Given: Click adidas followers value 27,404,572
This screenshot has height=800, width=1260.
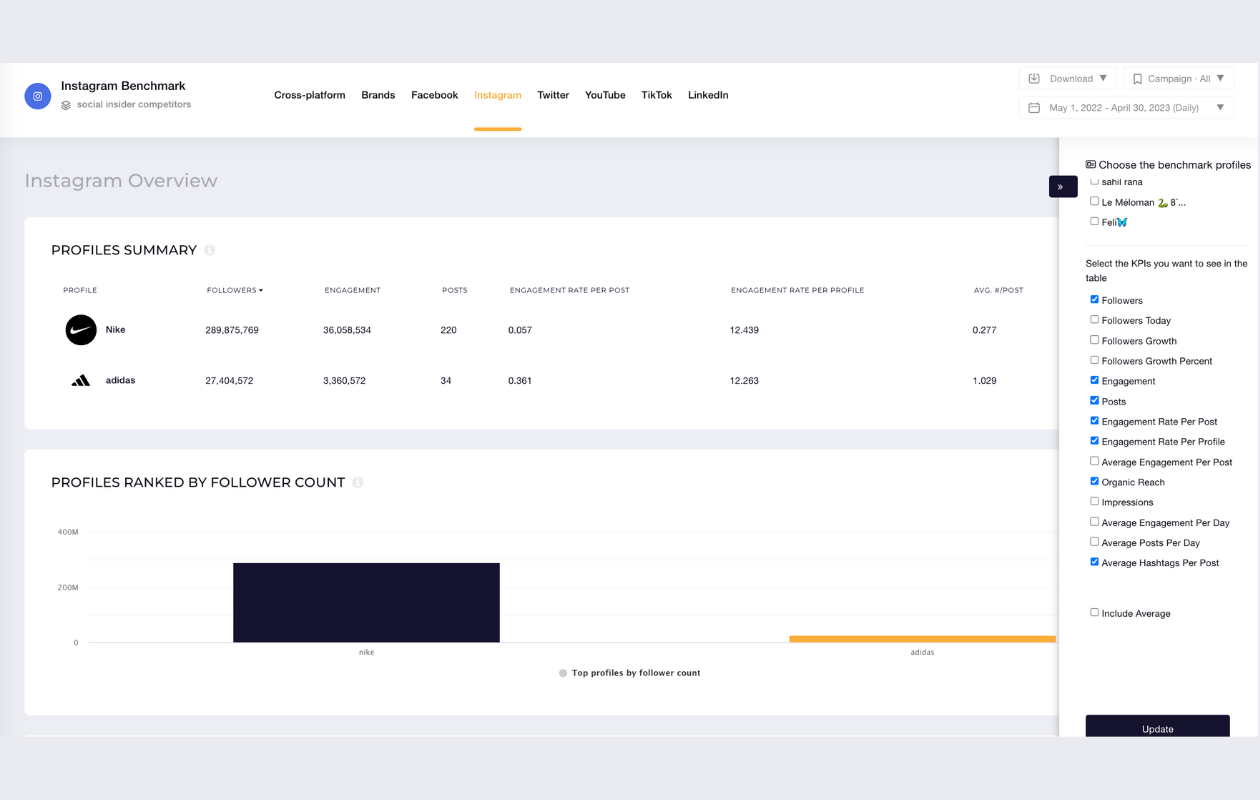Looking at the screenshot, I should [229, 380].
